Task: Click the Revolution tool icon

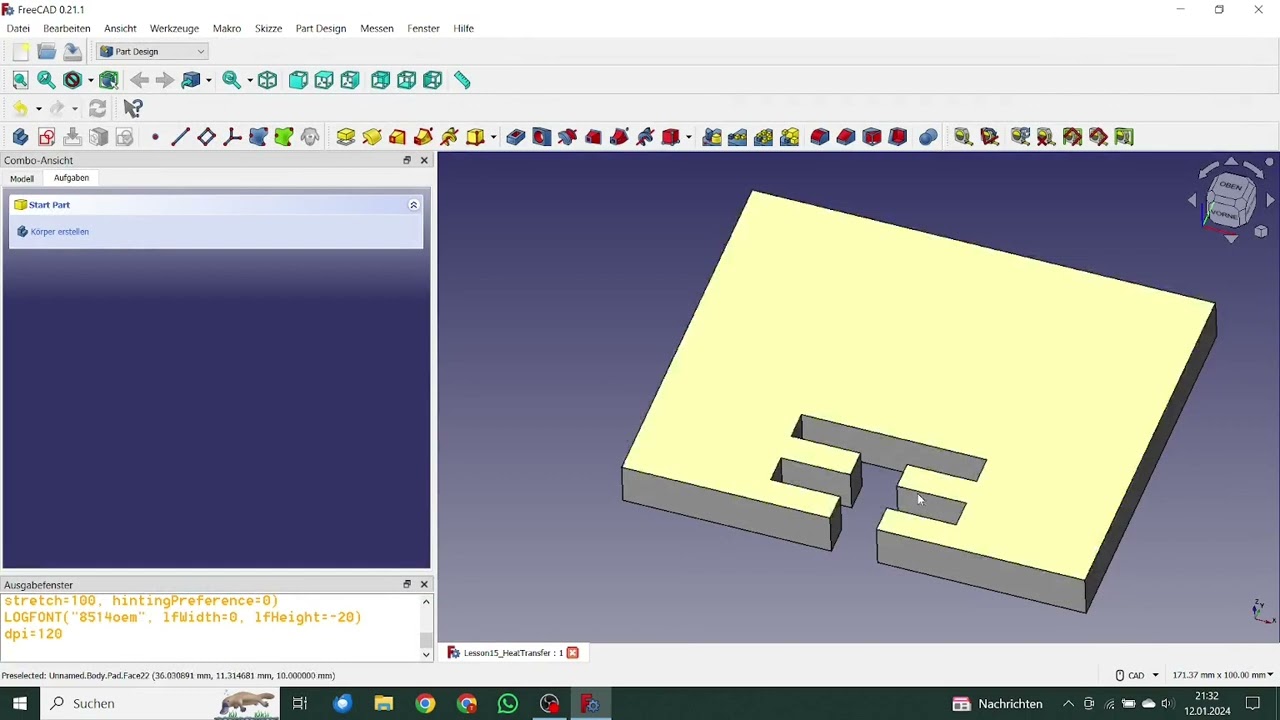Action: (x=372, y=137)
